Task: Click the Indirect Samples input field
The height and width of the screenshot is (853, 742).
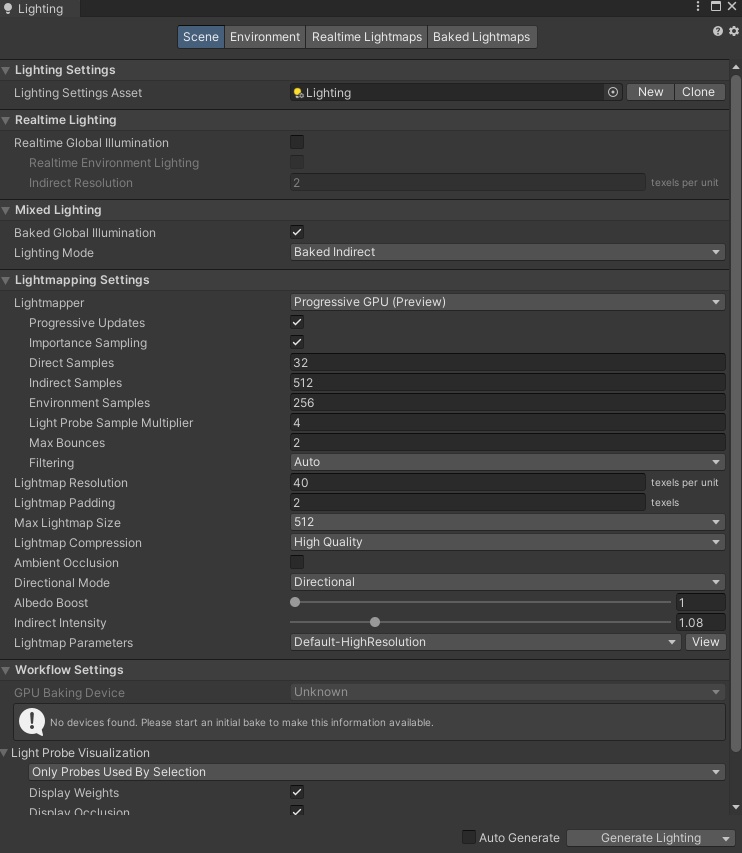Action: coord(508,382)
